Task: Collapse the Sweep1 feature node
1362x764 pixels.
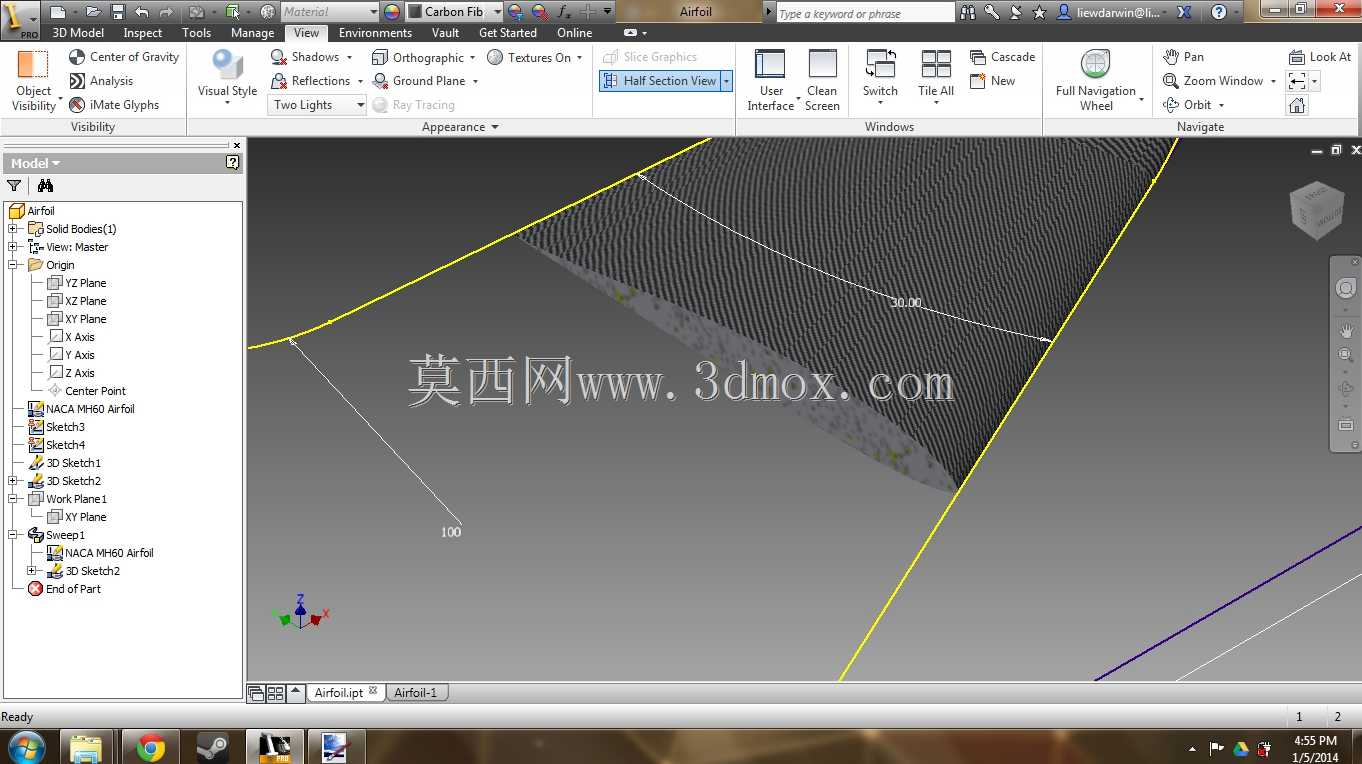Action: tap(13, 535)
